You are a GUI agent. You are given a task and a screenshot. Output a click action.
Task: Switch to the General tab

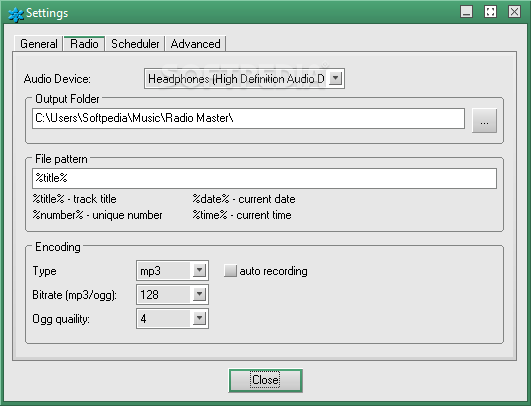point(39,44)
